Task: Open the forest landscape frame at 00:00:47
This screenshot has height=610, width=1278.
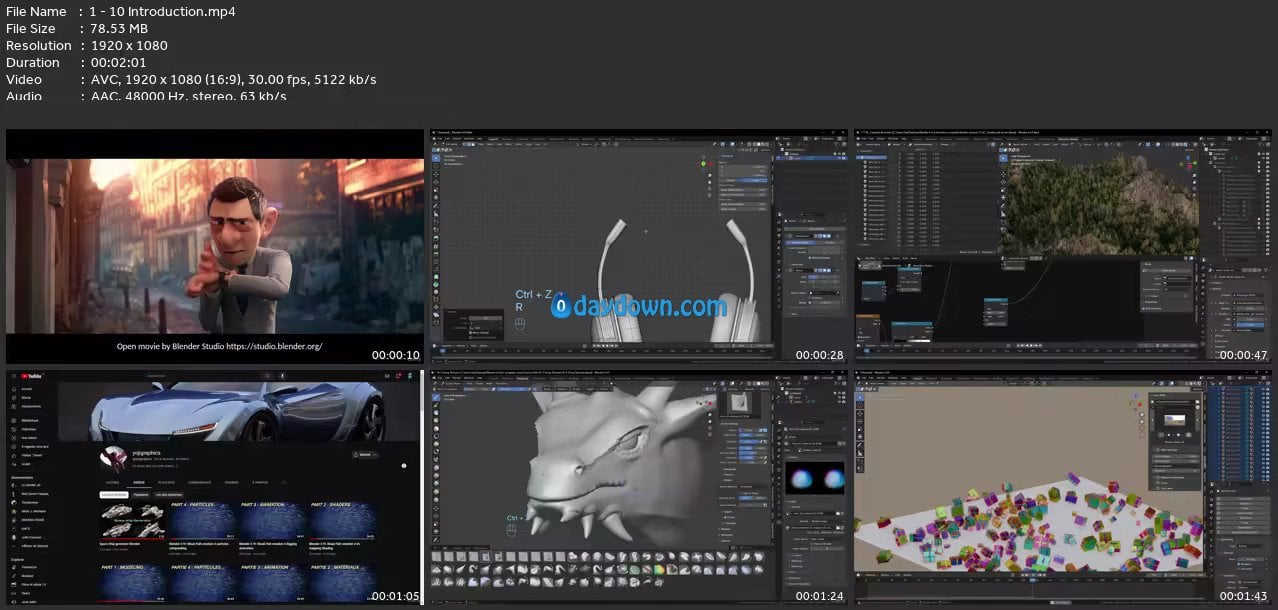Action: pos(1063,246)
